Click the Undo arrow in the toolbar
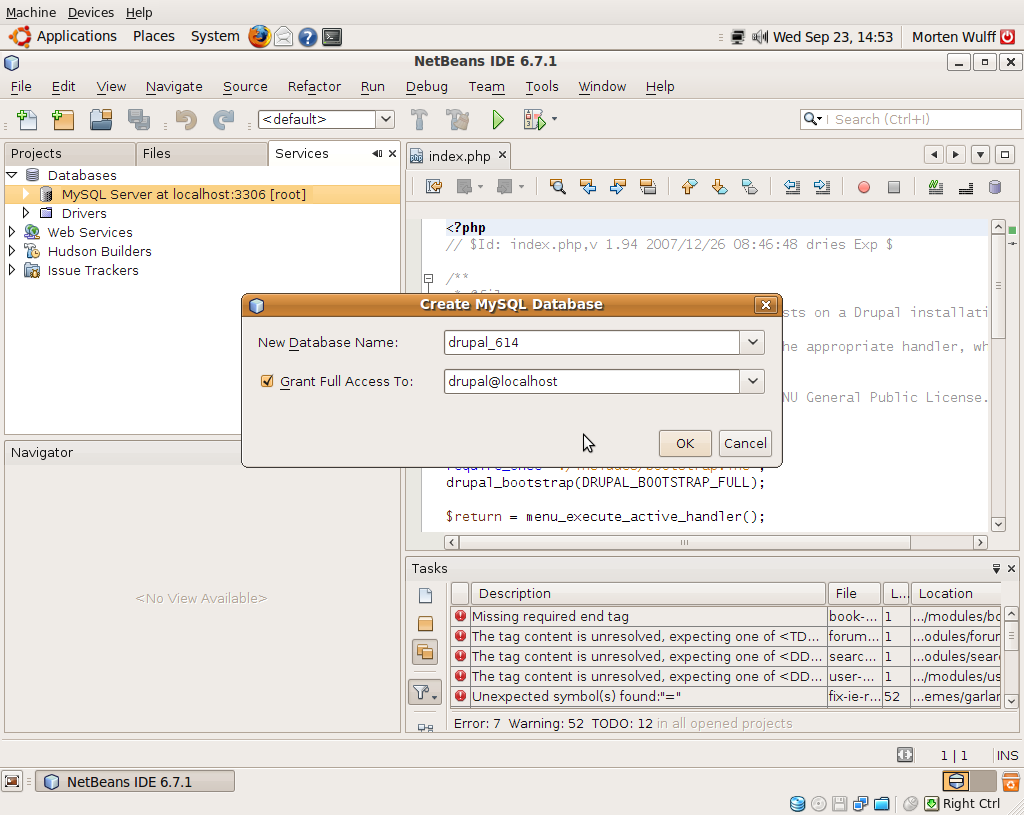The image size is (1024, 815). tap(186, 120)
